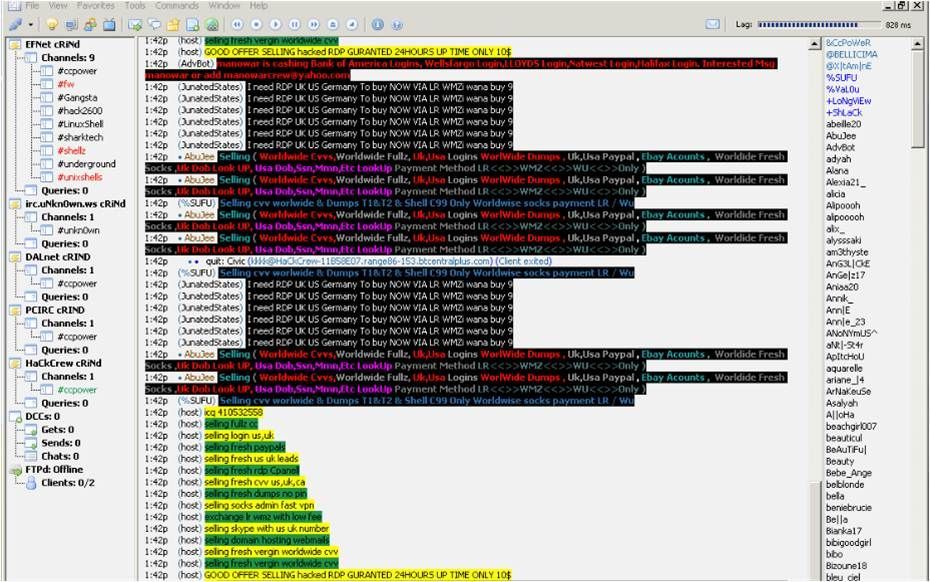Open the File menu

[x=32, y=5]
